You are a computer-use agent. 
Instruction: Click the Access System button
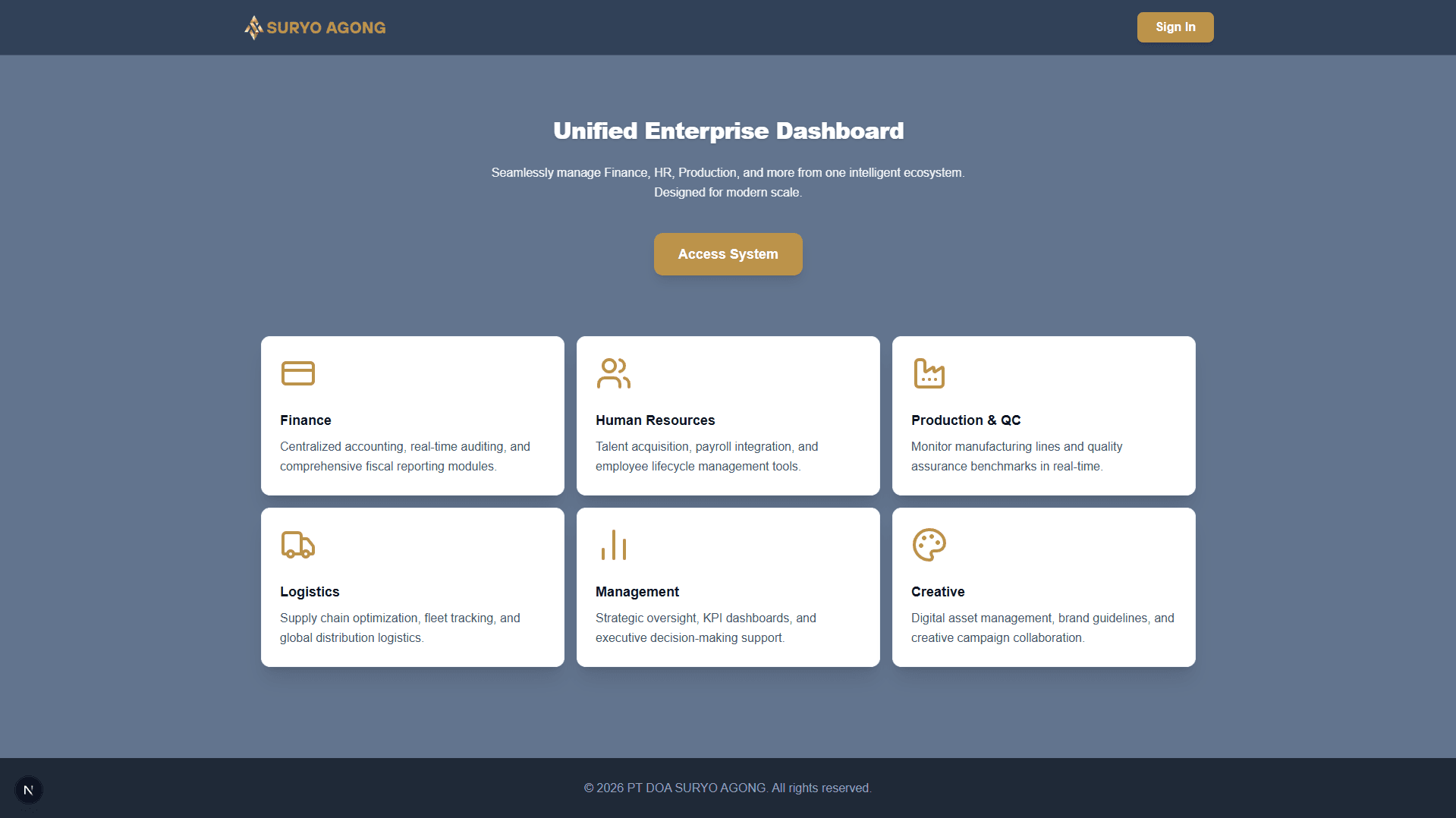coord(728,253)
